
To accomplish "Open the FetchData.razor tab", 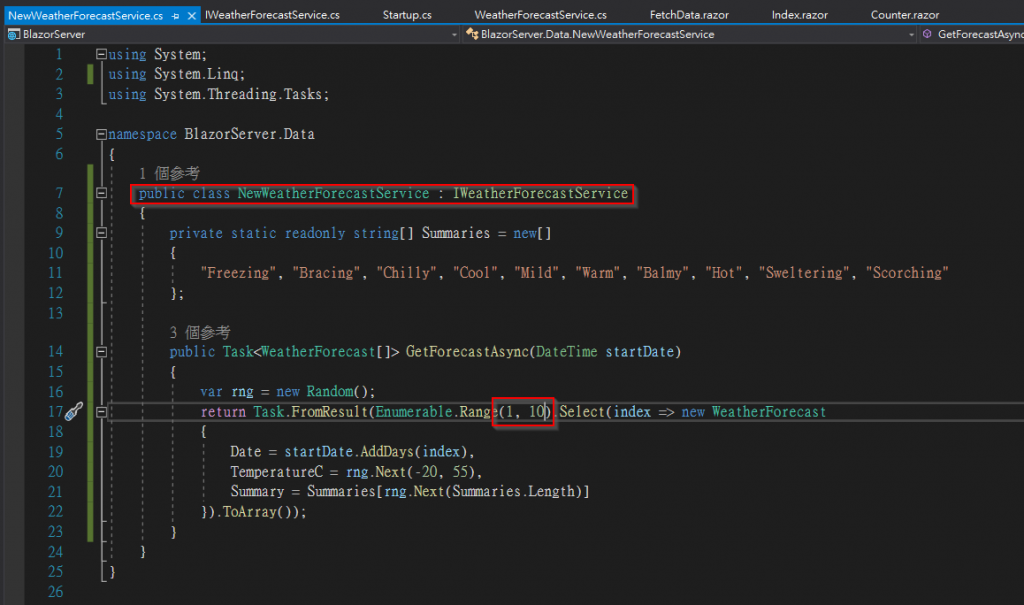I will click(689, 14).
